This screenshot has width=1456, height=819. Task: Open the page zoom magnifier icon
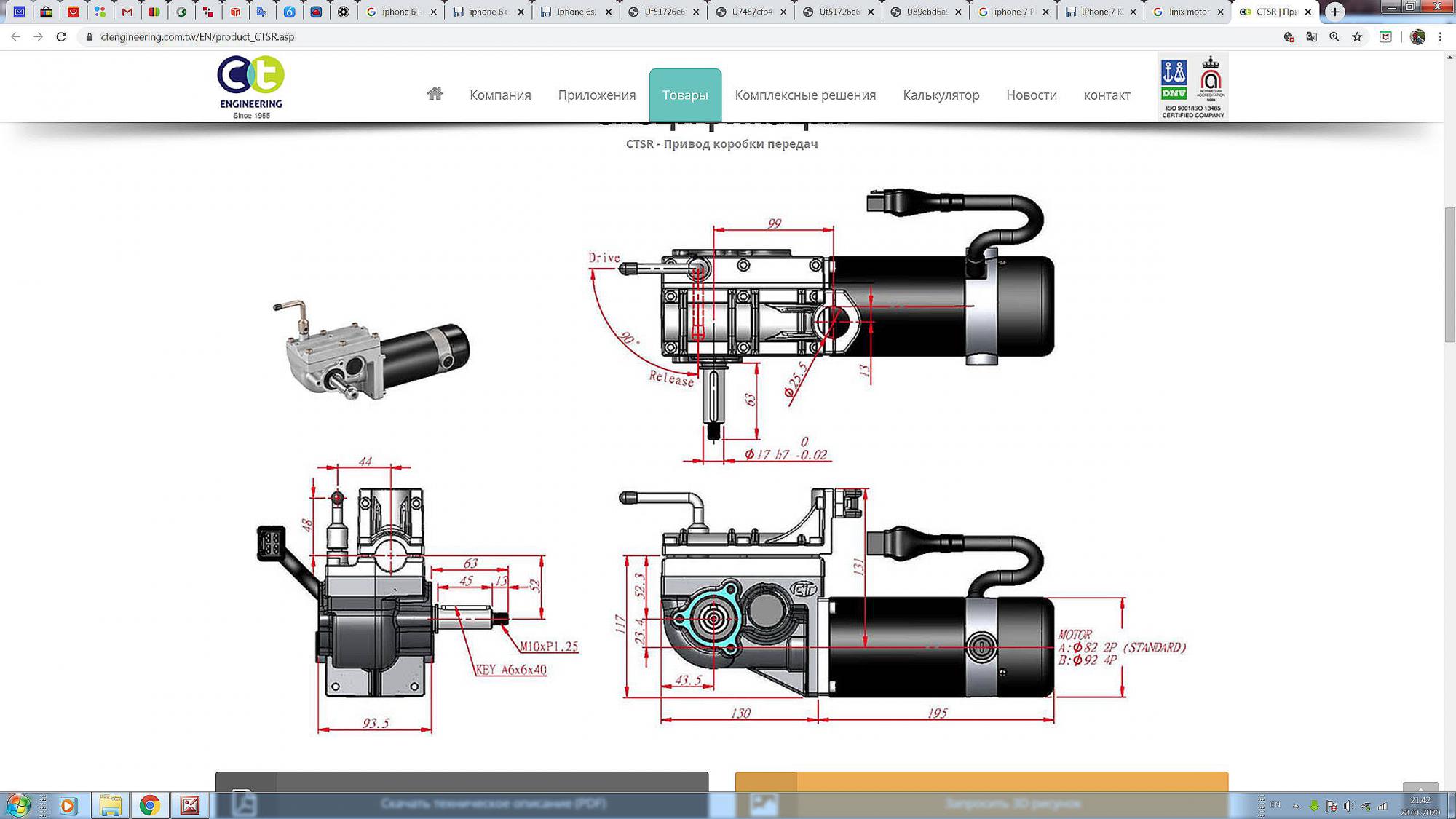(x=1334, y=37)
